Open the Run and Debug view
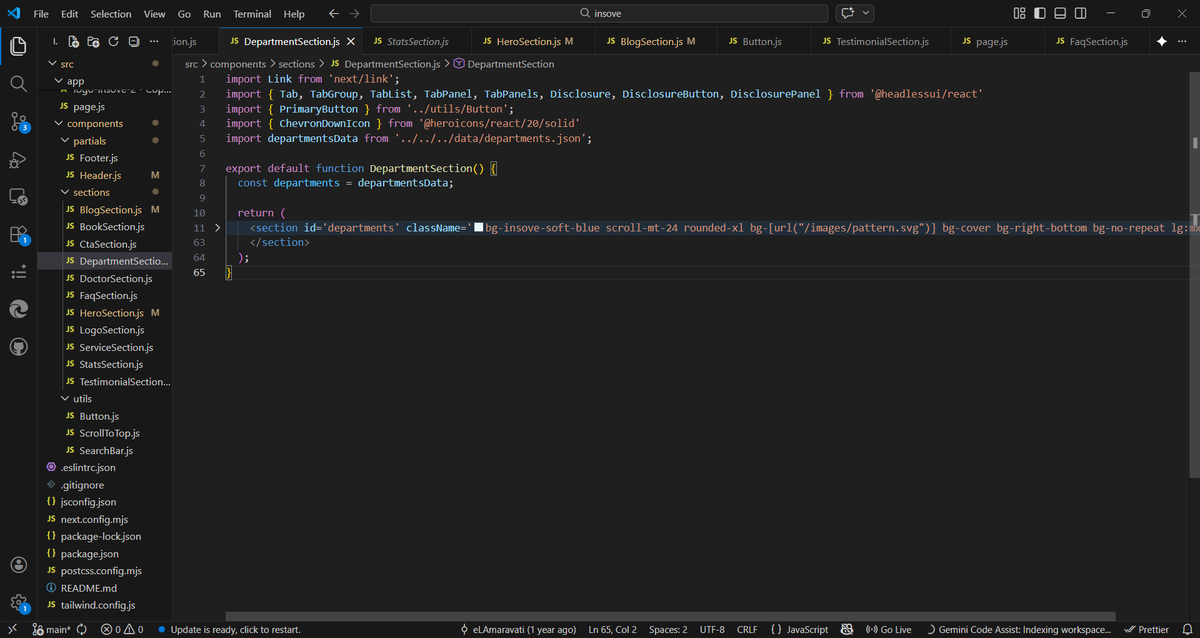The image size is (1200, 638). [x=18, y=159]
